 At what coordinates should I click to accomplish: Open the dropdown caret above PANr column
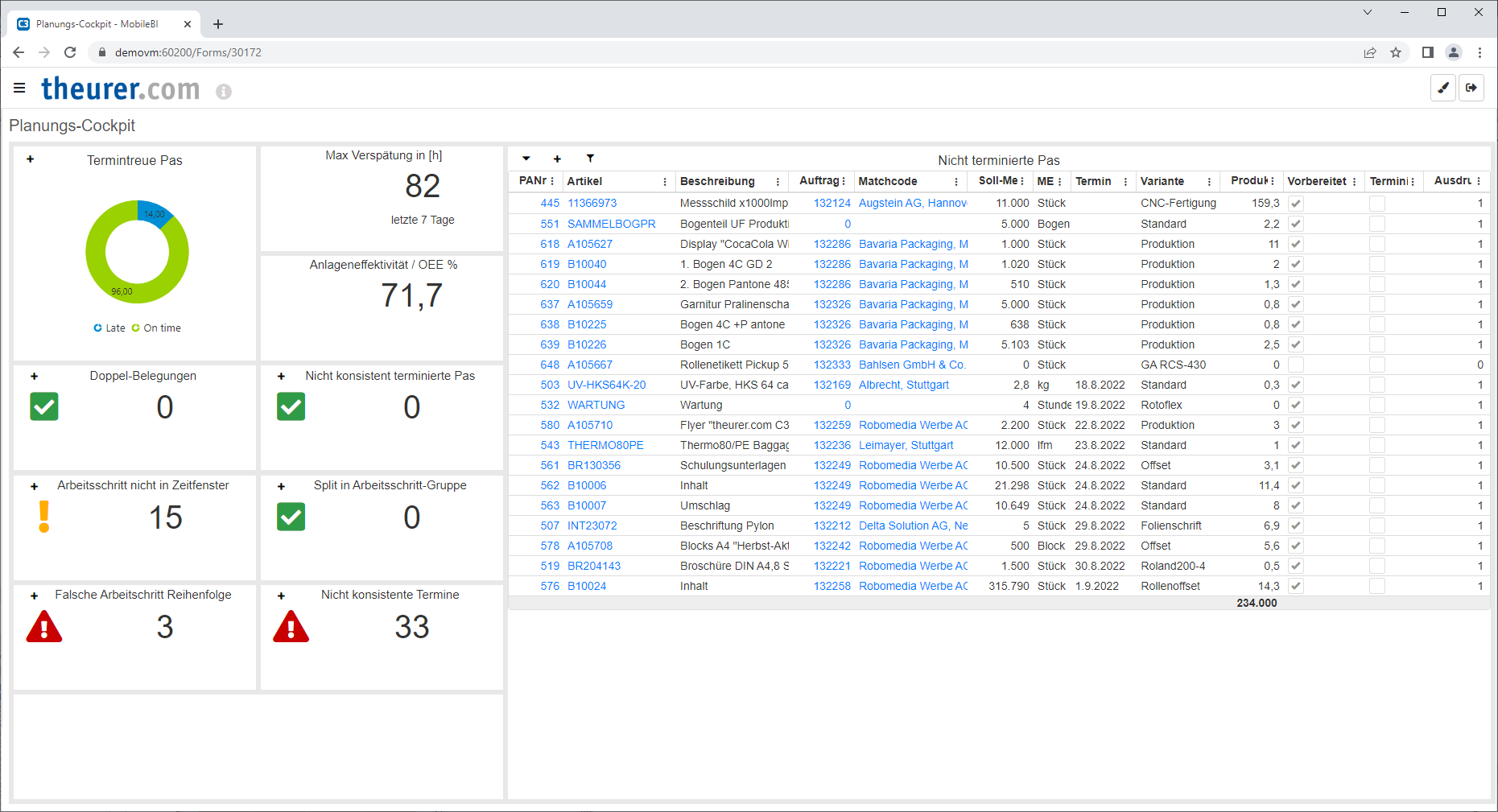coord(526,159)
